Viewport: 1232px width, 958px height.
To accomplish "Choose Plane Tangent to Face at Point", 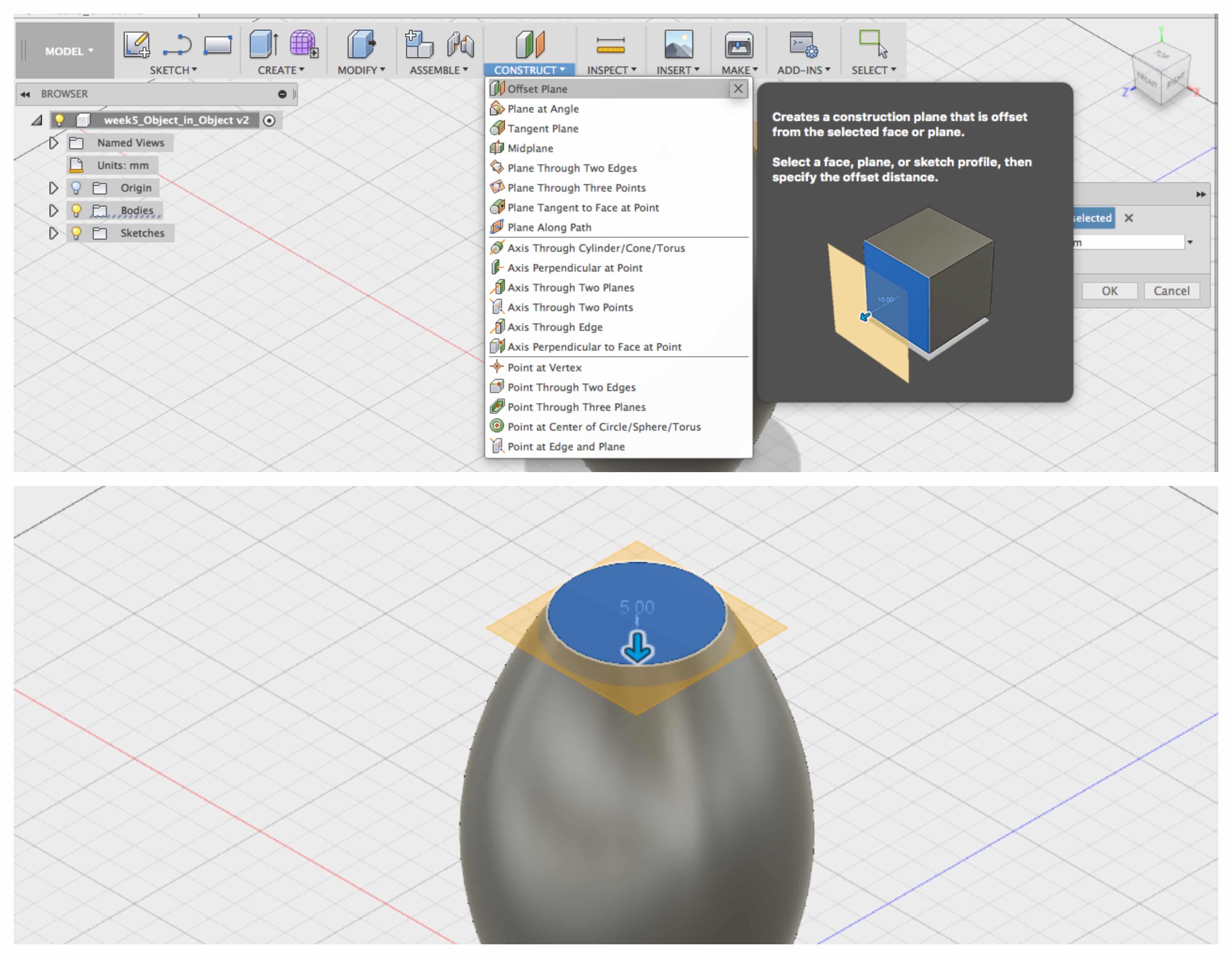I will [619, 207].
